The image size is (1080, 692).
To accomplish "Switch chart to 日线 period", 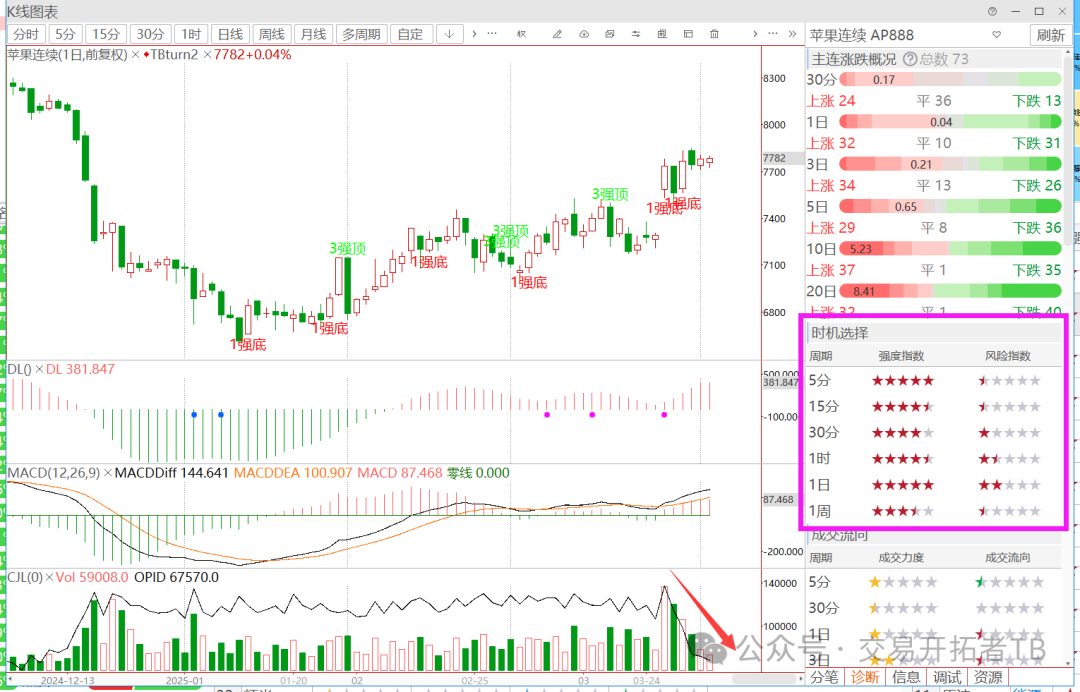I will coord(231,34).
